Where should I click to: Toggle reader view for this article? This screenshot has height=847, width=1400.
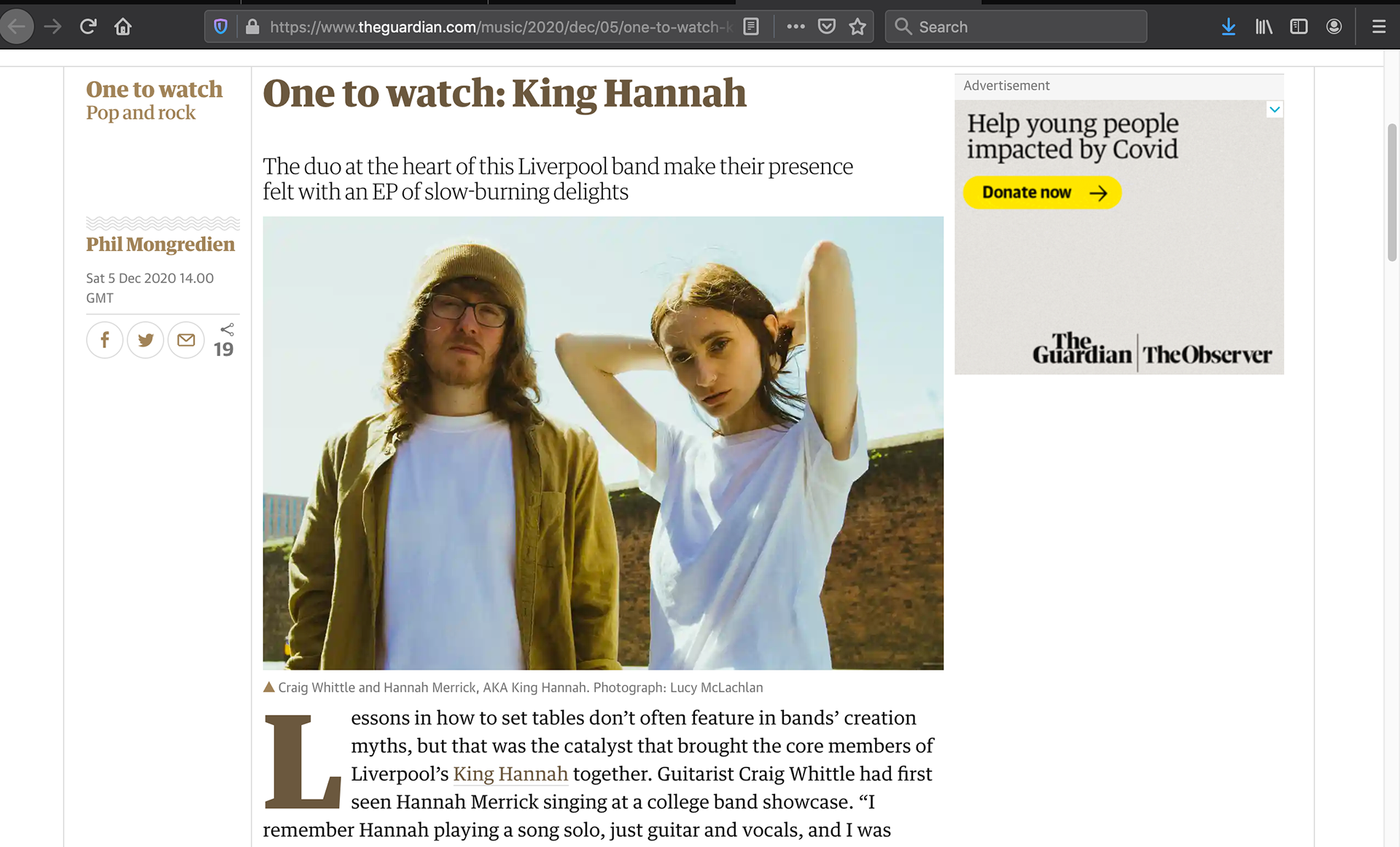click(x=750, y=27)
